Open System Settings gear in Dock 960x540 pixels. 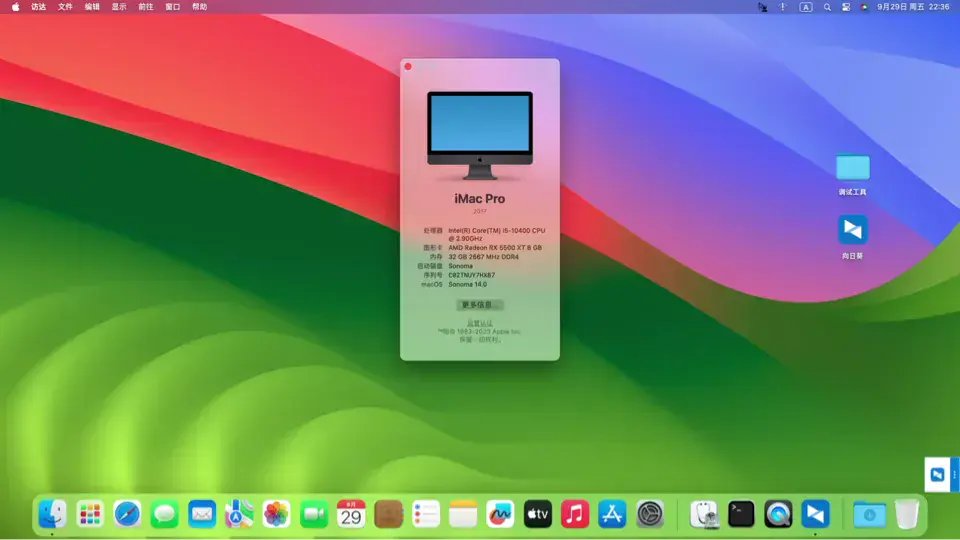pyautogui.click(x=650, y=514)
